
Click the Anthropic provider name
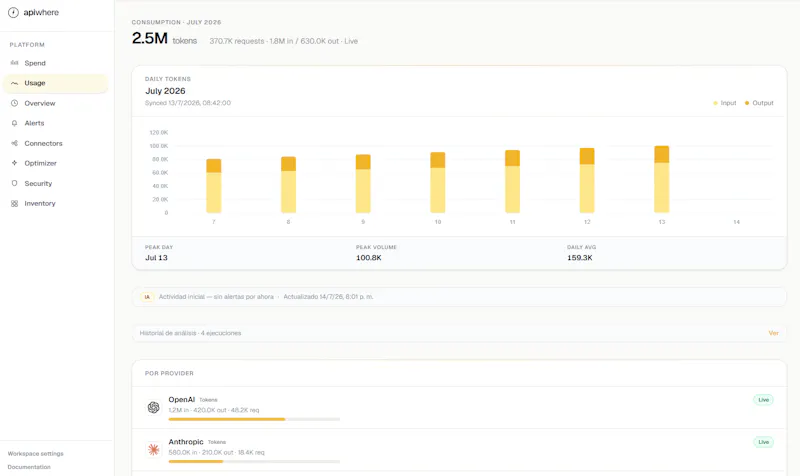[186, 442]
